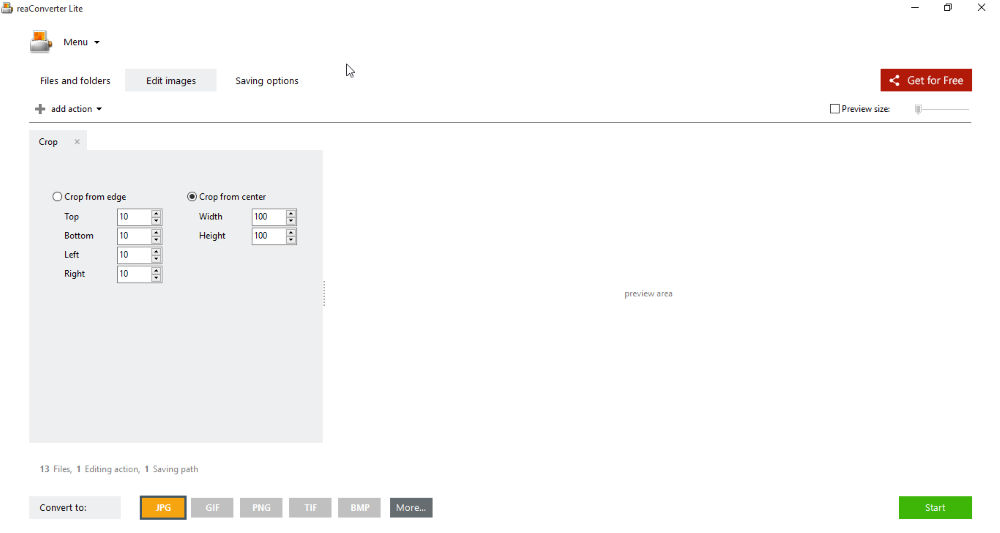Decrease the Left value with down arrow
This screenshot has width=1000, height=533.
[x=156, y=259]
